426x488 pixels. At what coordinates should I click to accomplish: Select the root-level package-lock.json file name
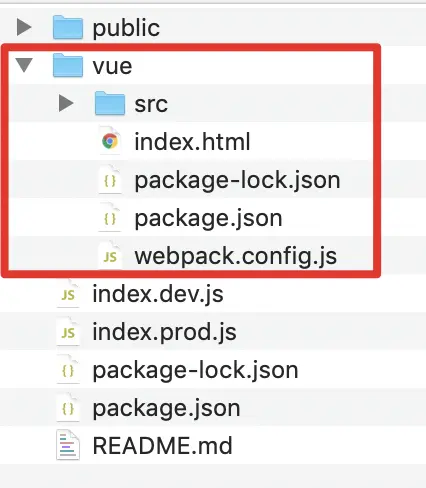point(195,371)
